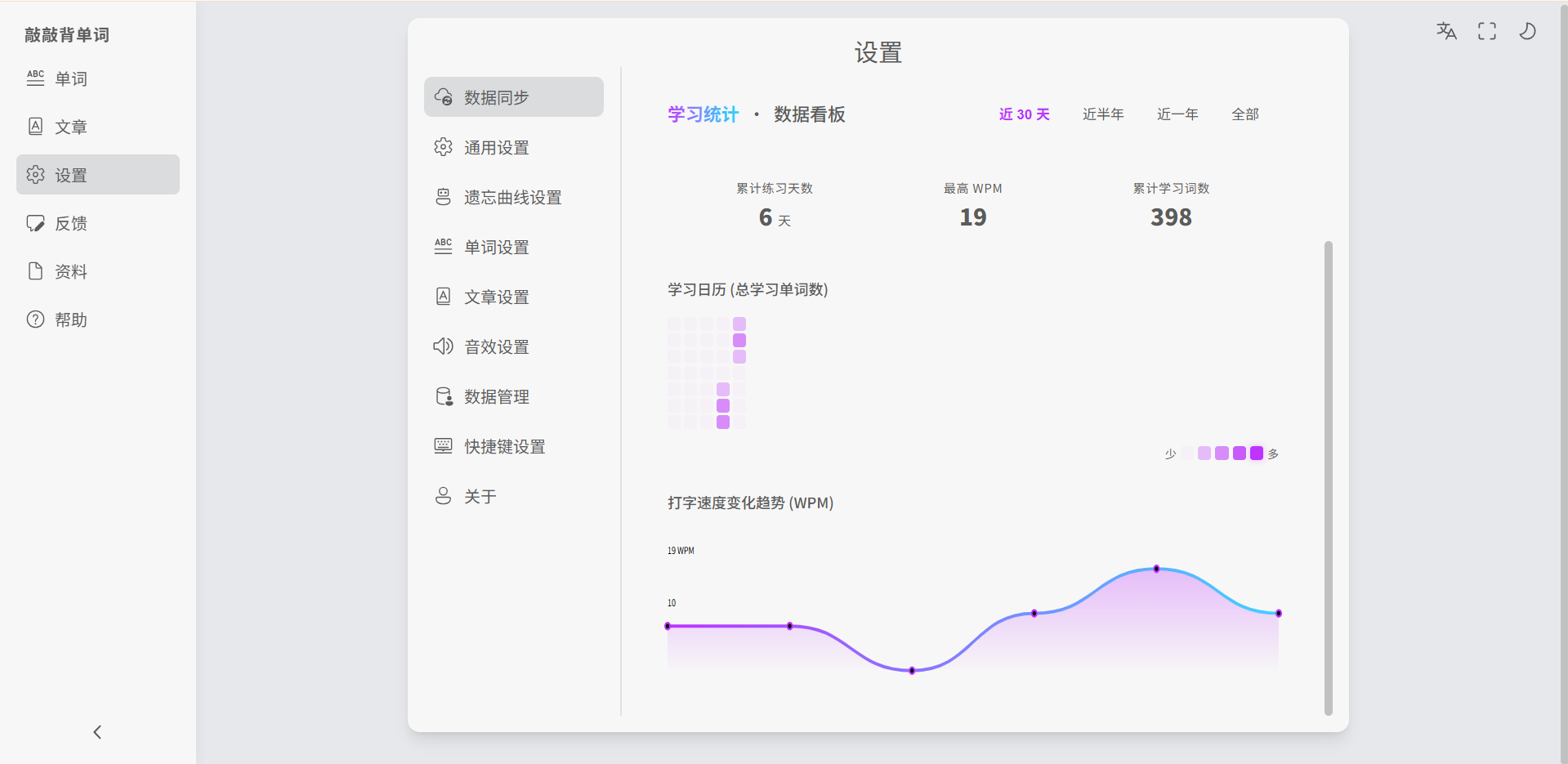Click the 反馈 feedback icon in left sidebar
This screenshot has width=1568, height=764.
35,223
